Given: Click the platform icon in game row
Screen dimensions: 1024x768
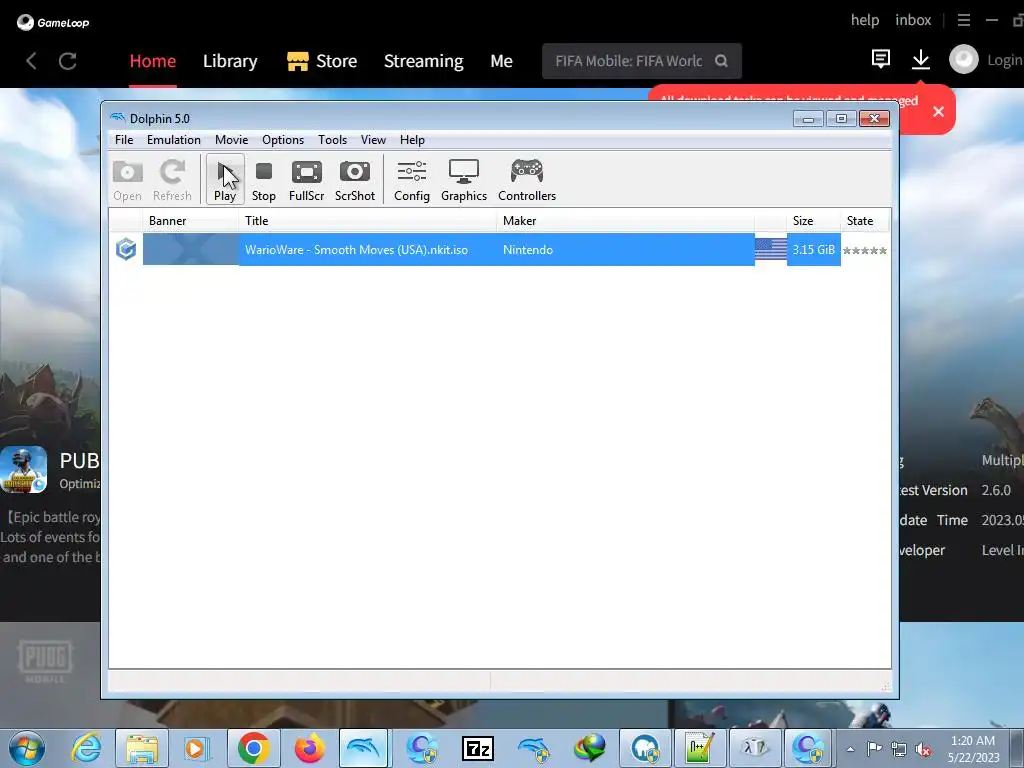Looking at the screenshot, I should click(126, 249).
